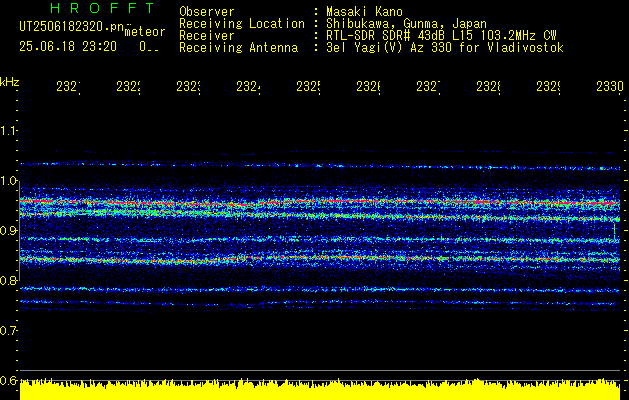Click the "Observer" field label
Viewport: 629px width, 400px height.
pos(207,12)
